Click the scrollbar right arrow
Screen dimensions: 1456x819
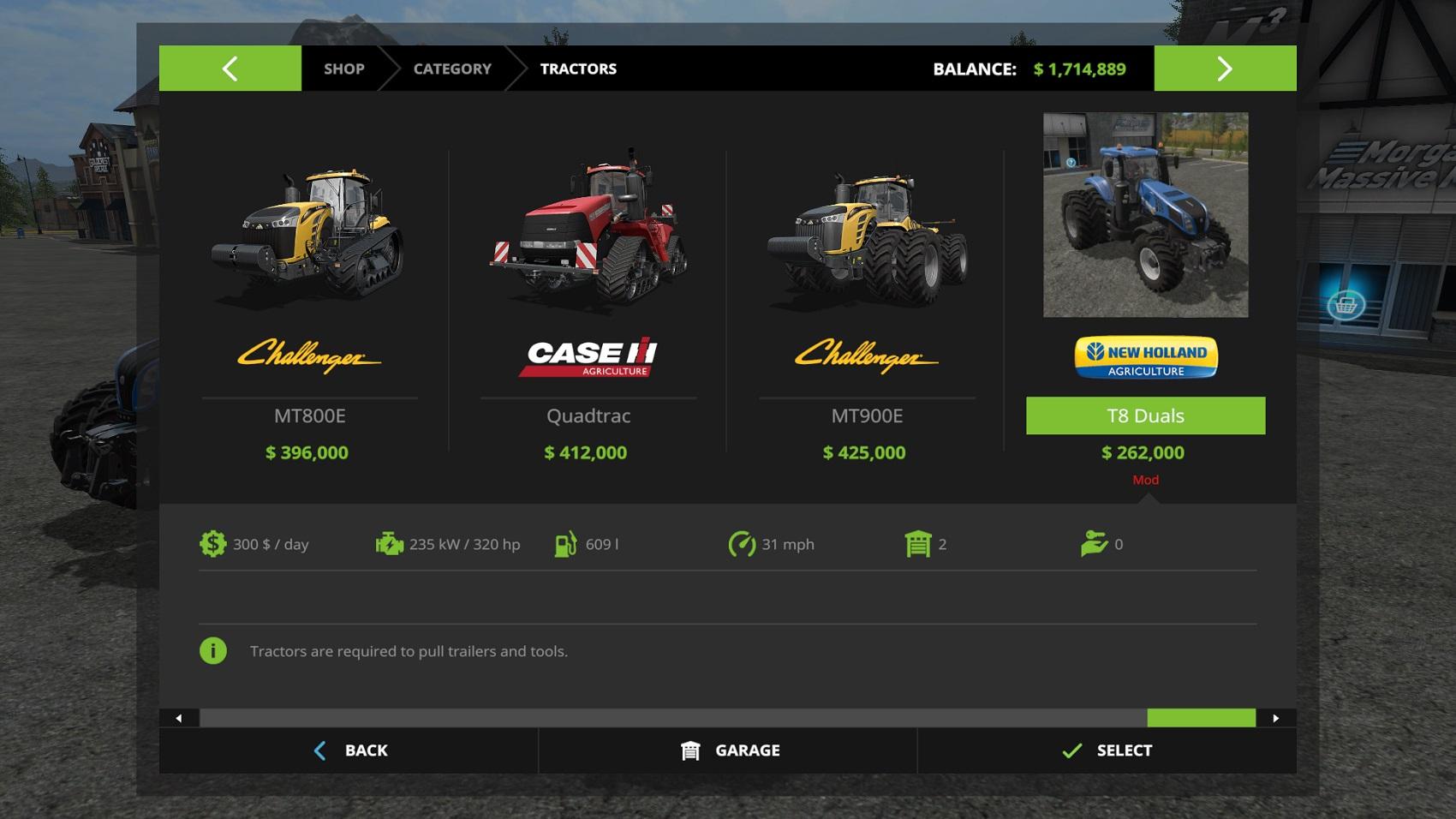coord(1276,718)
